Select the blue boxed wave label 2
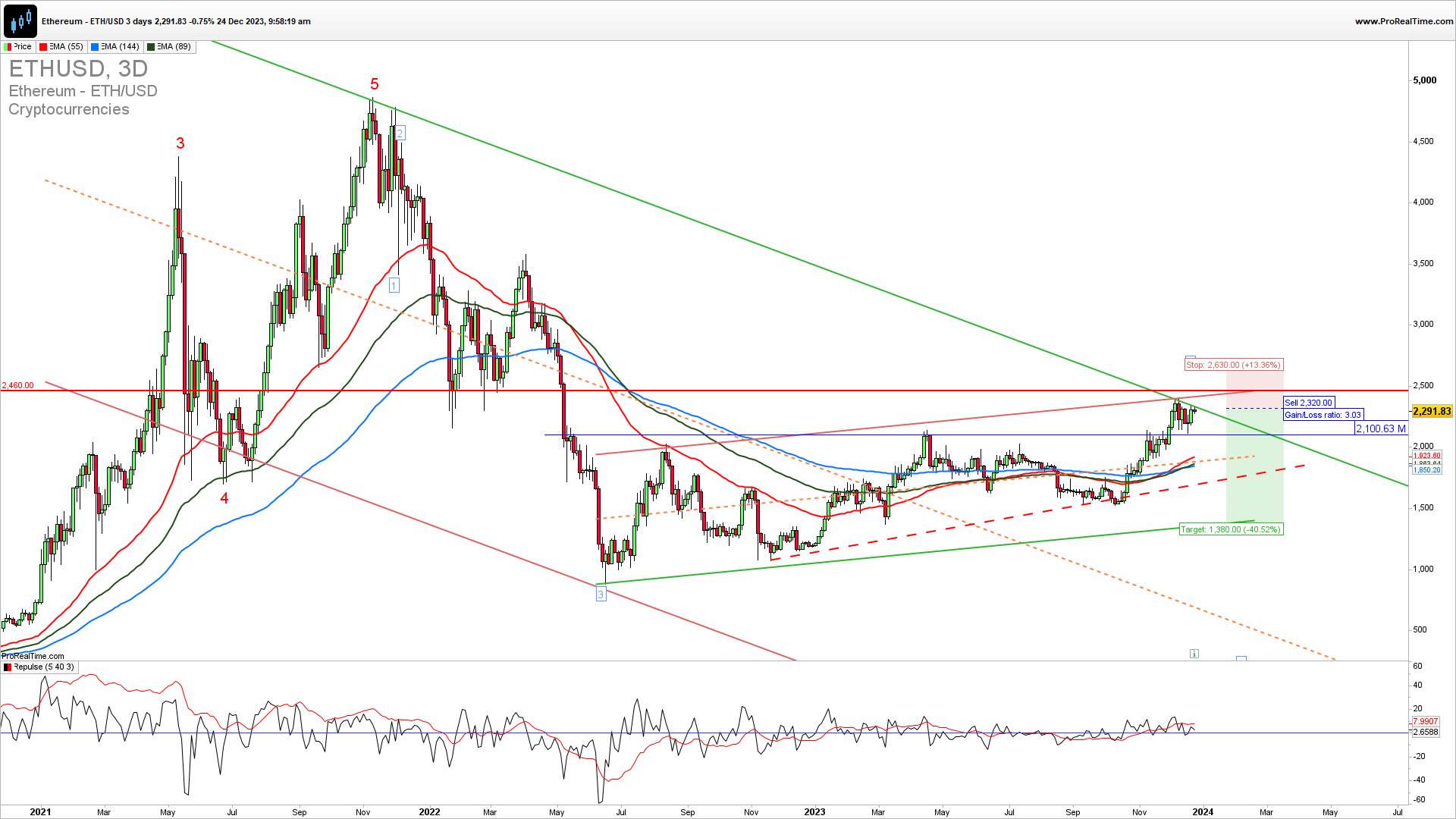The width and height of the screenshot is (1456, 819). (x=400, y=133)
